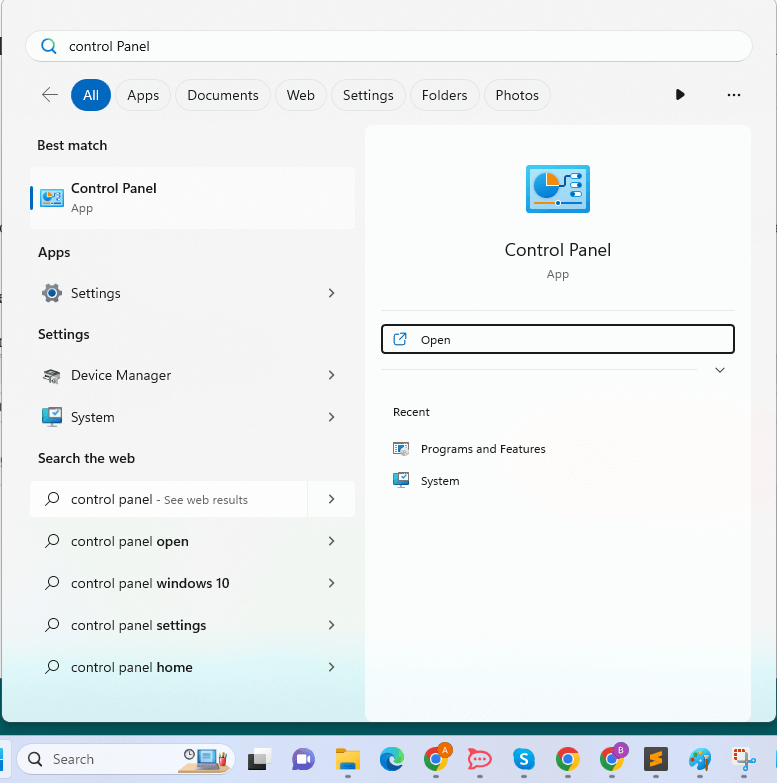Viewport: 777px width, 783px height.
Task: Expand the Settings app result chevron
Action: [x=331, y=293]
